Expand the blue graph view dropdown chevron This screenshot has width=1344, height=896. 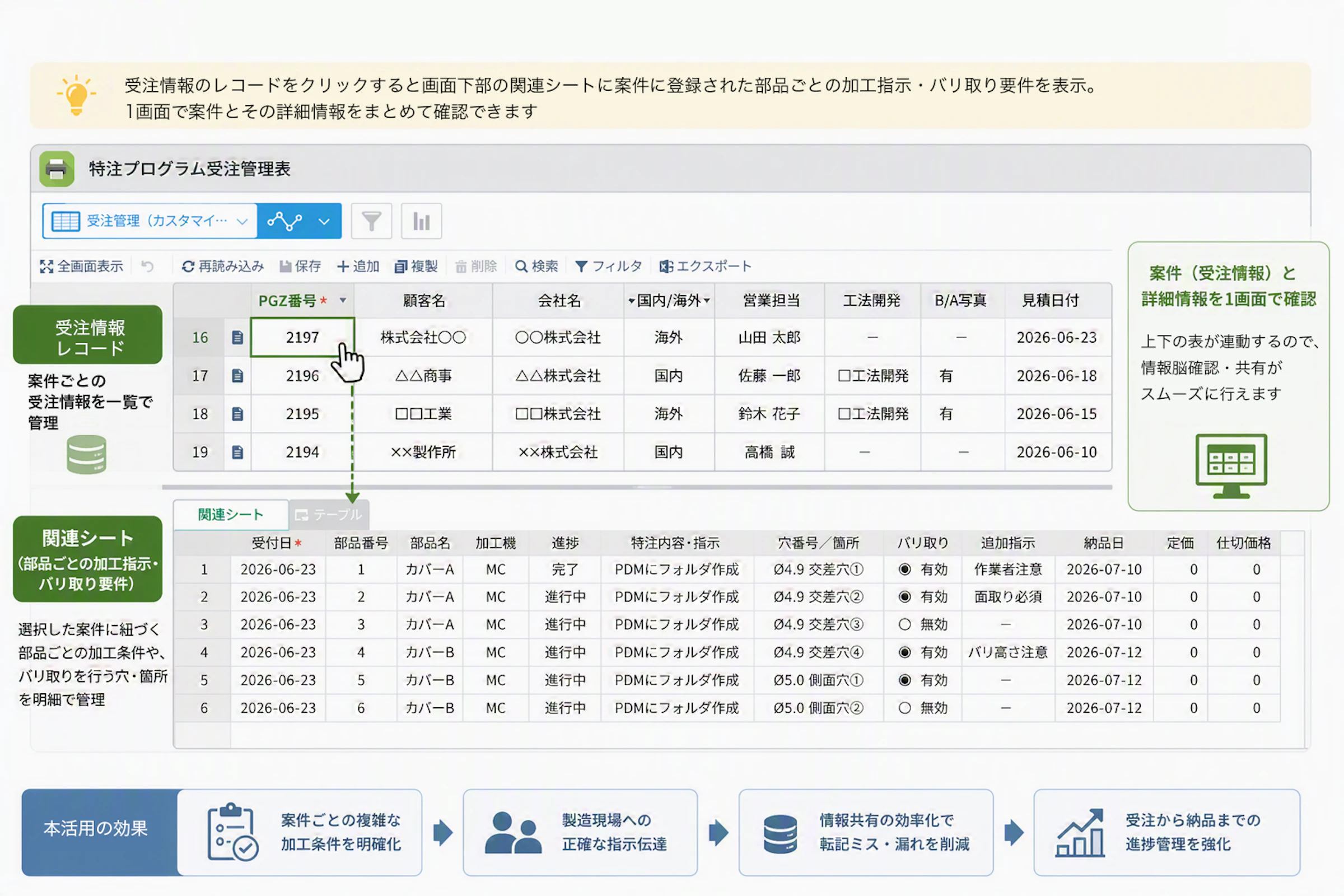pyautogui.click(x=324, y=222)
